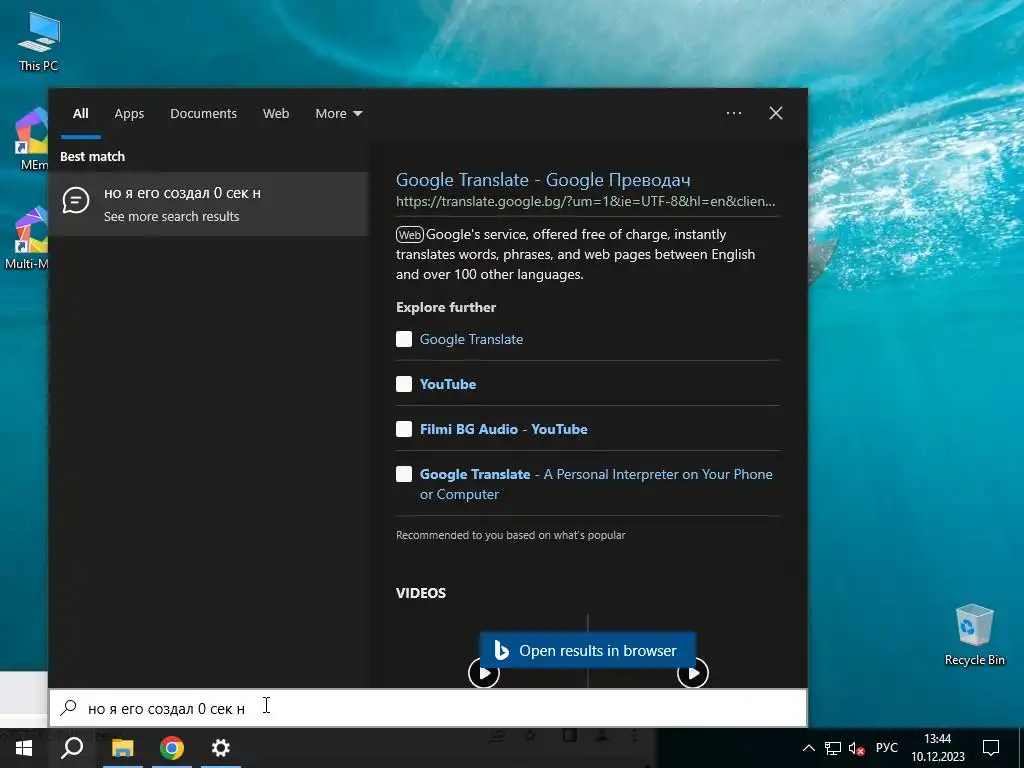
Task: Click the translate.google.bg URL
Action: 585,201
